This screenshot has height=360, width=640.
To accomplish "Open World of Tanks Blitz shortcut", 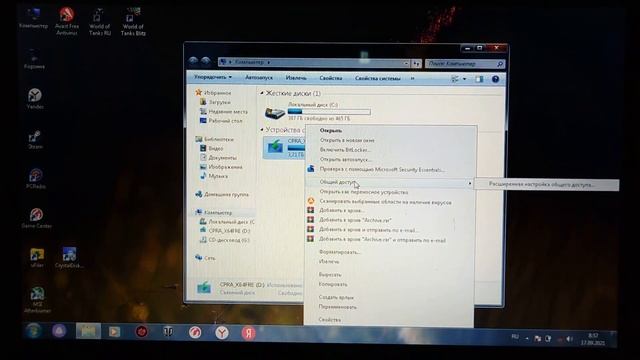I will [x=133, y=22].
